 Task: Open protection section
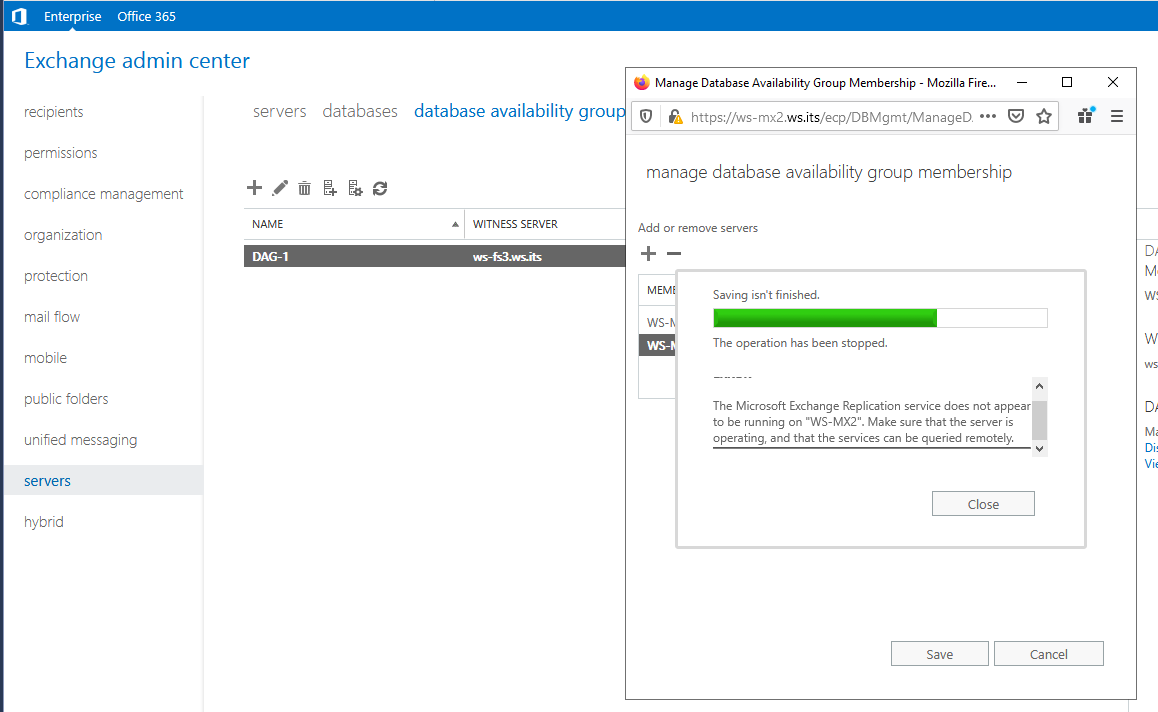[55, 275]
